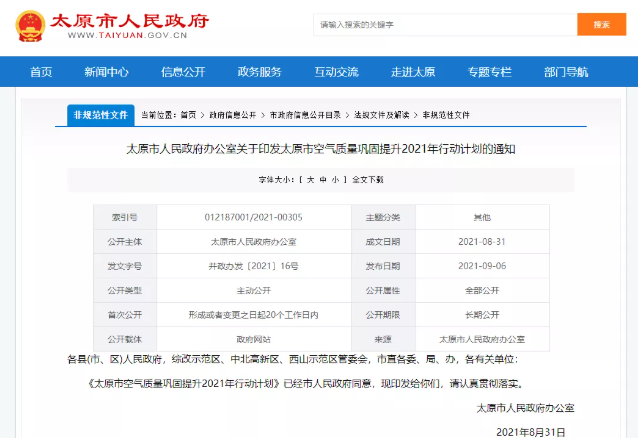Screen dimensions: 638x438
Task: Set font size to 大 (large)
Action: (309, 179)
